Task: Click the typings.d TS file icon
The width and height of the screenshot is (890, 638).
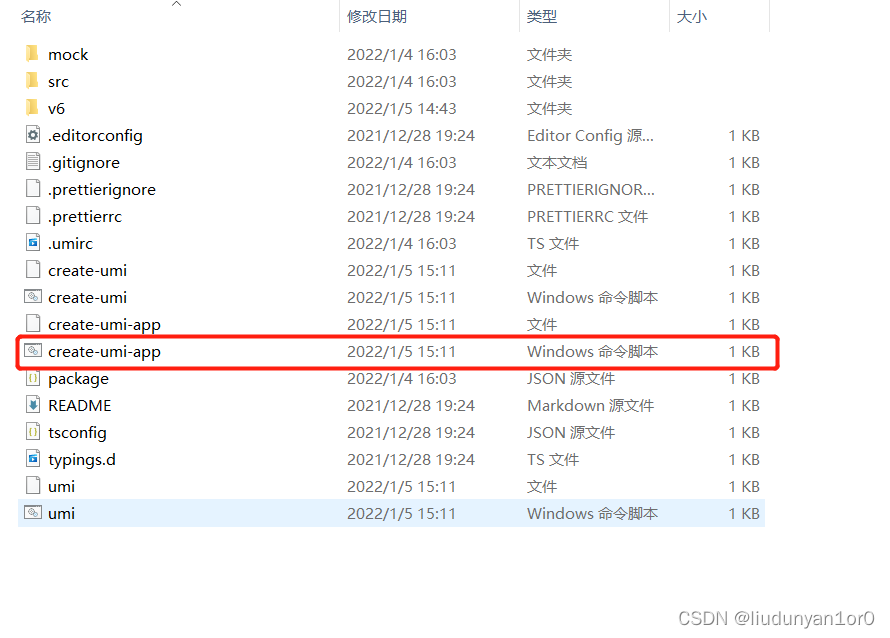Action: 33,459
